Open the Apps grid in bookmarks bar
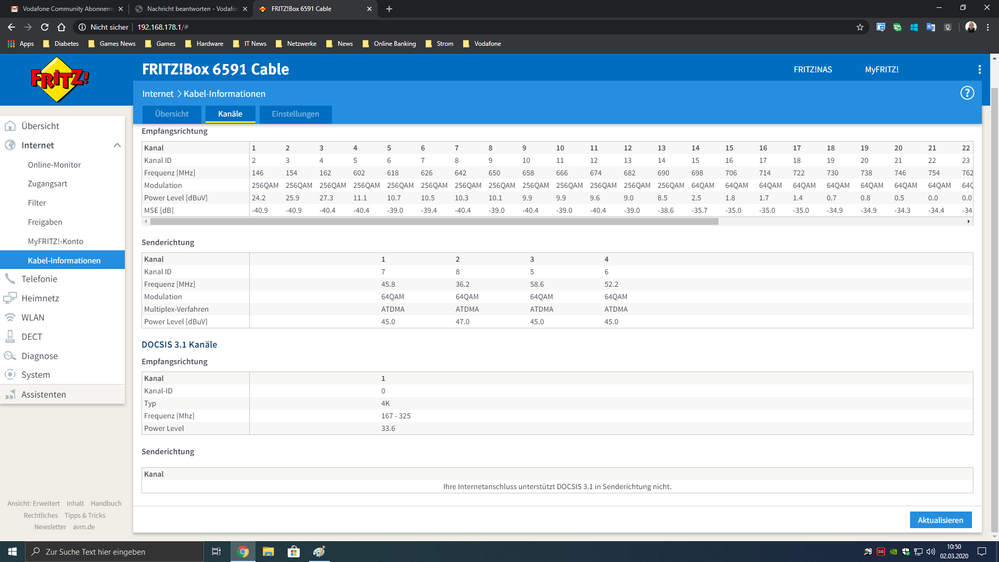This screenshot has height=562, width=999. pos(20,44)
